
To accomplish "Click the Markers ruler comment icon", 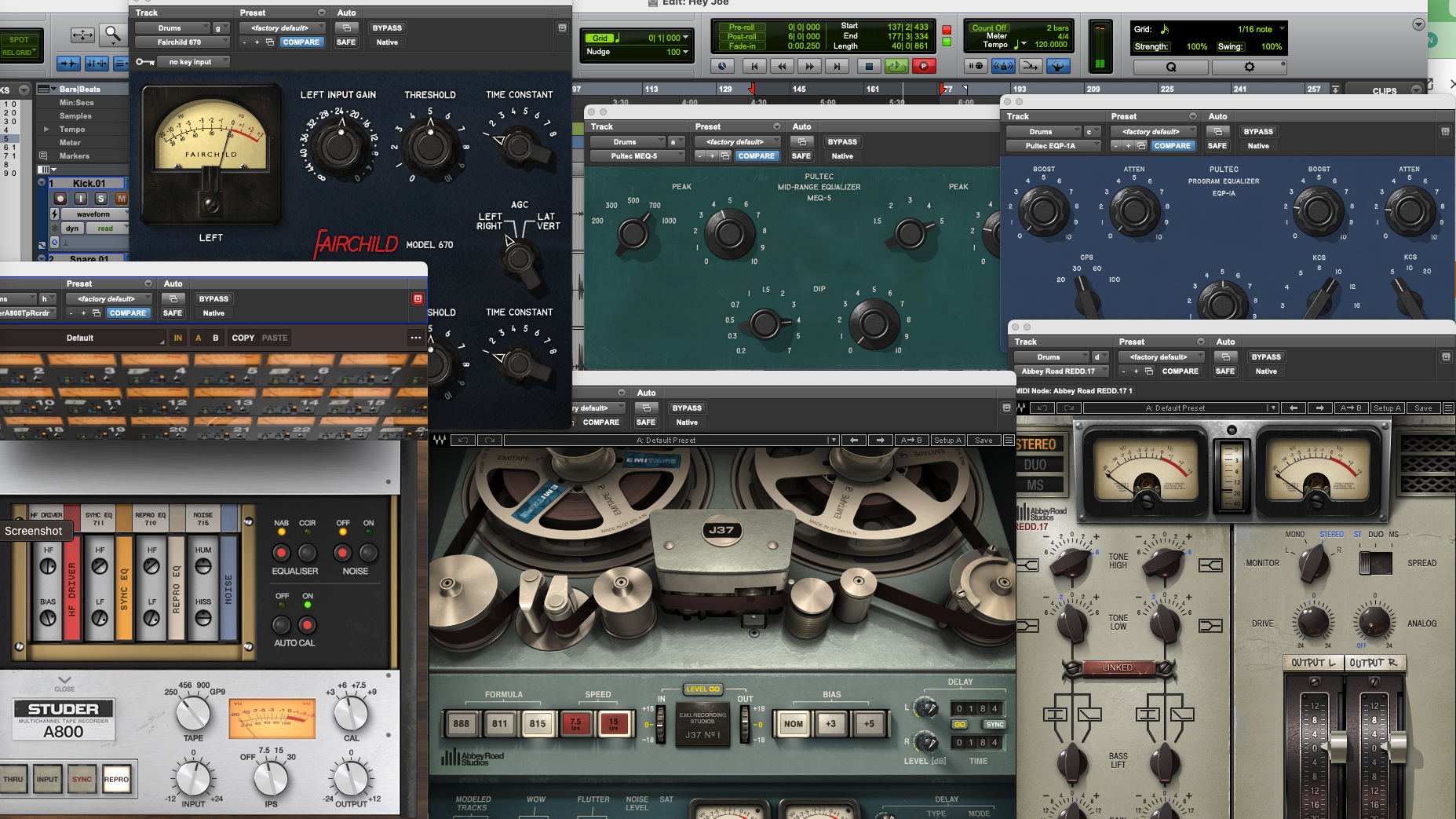I will [43, 155].
